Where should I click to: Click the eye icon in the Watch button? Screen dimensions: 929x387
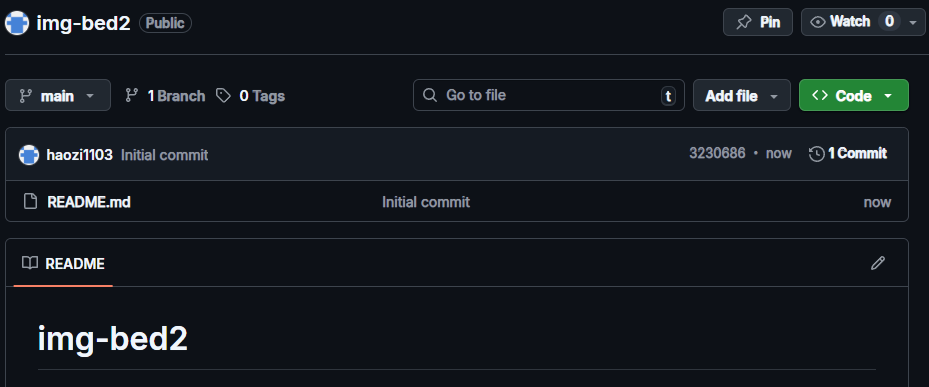point(818,23)
